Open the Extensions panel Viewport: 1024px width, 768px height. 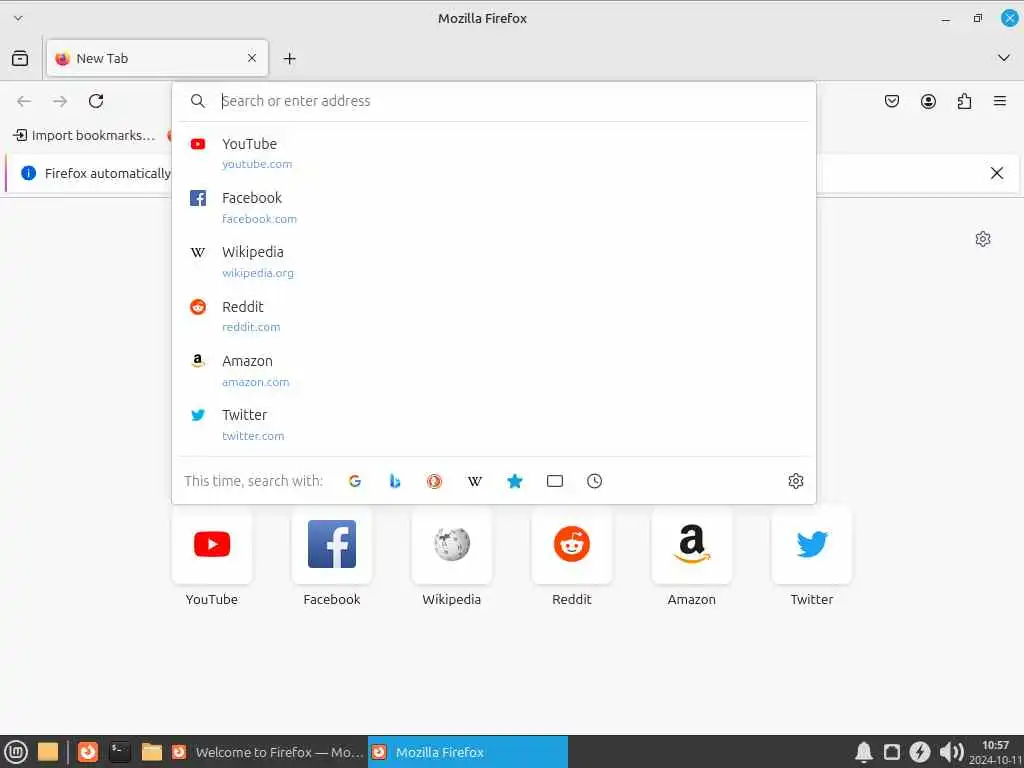click(964, 101)
